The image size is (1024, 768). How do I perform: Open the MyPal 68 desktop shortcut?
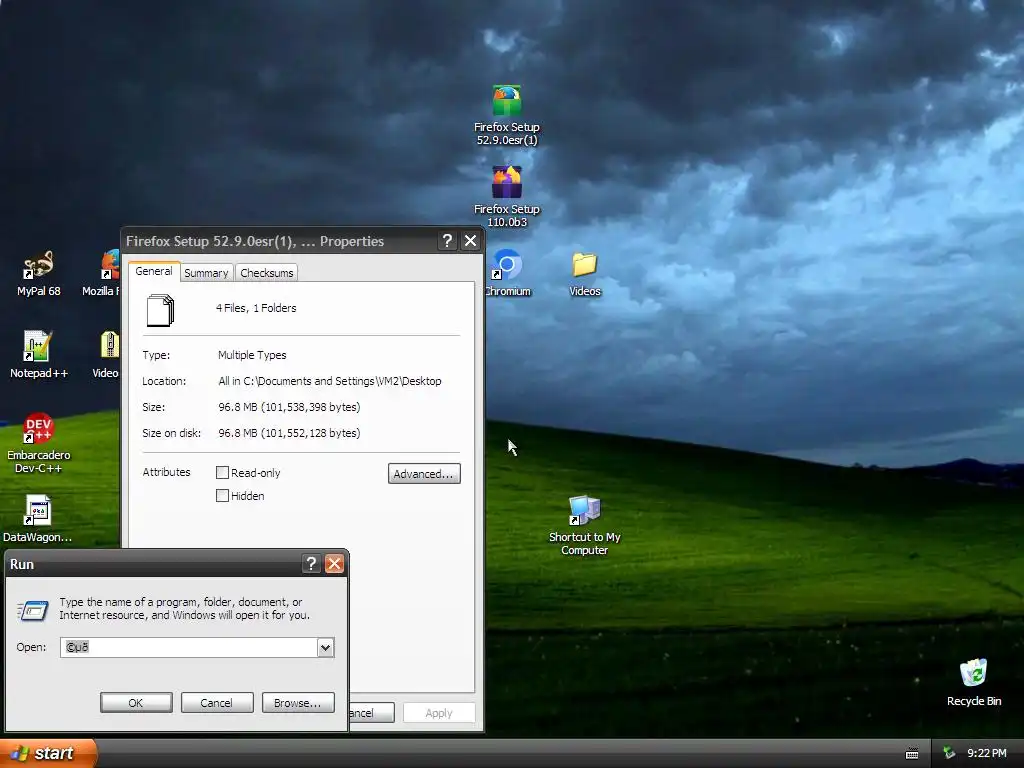39,273
